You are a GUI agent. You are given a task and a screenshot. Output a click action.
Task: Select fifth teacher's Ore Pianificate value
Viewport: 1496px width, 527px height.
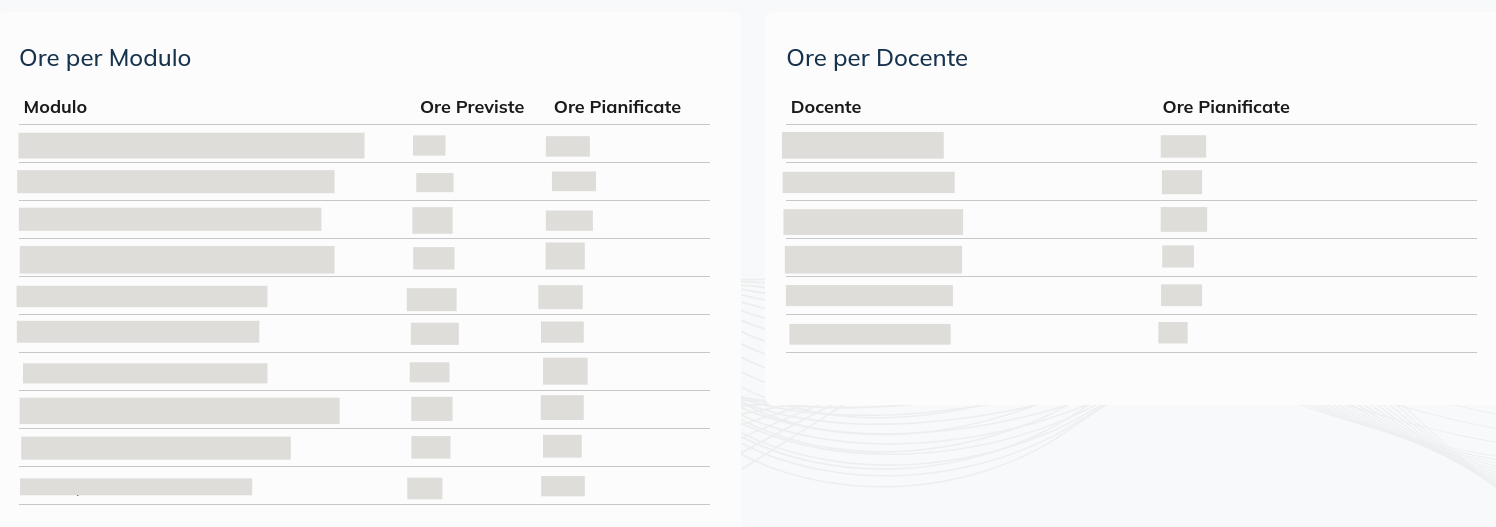tap(1181, 295)
